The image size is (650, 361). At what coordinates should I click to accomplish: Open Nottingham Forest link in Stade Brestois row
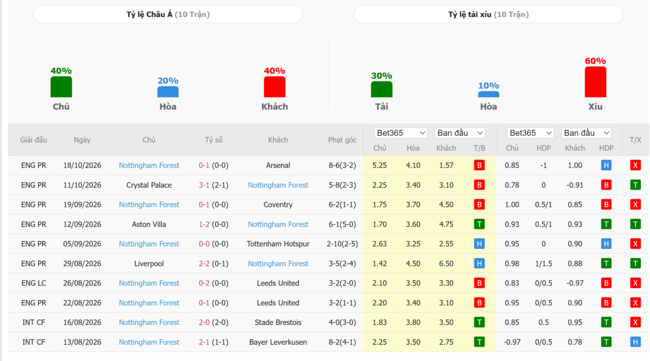[149, 322]
